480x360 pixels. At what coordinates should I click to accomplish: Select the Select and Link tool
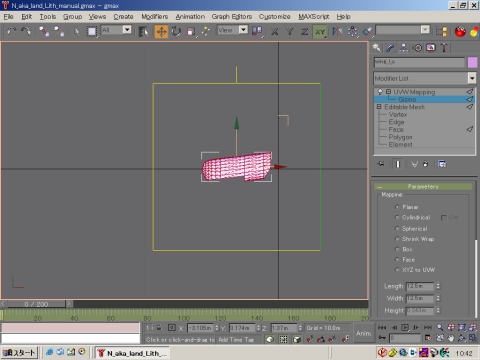point(44,32)
